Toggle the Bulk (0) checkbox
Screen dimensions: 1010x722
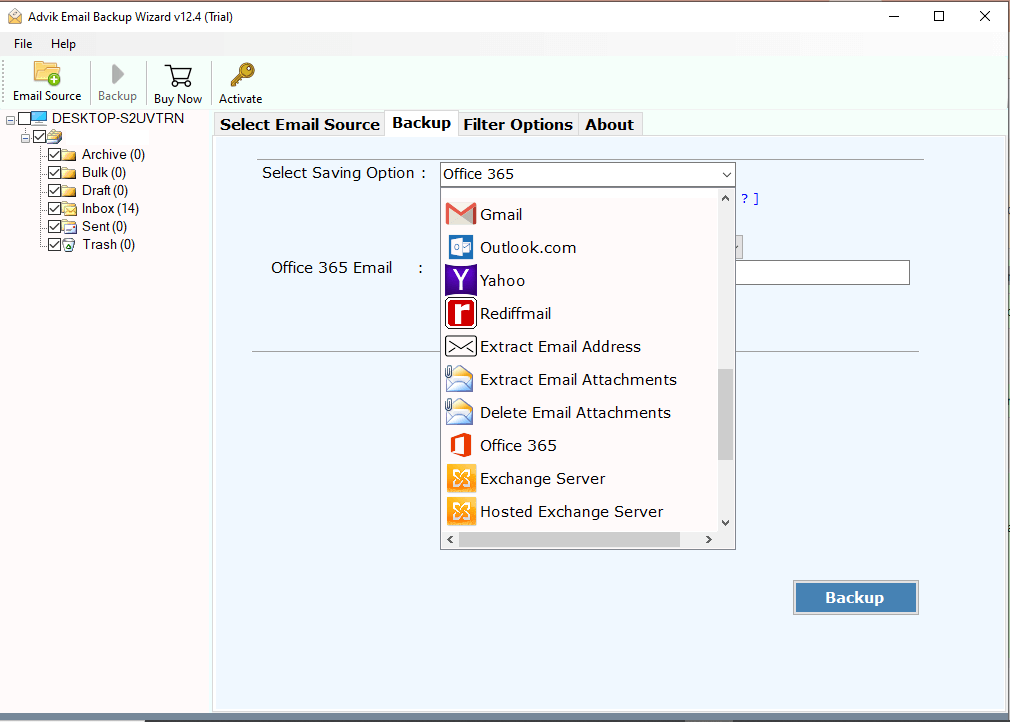pyautogui.click(x=54, y=173)
